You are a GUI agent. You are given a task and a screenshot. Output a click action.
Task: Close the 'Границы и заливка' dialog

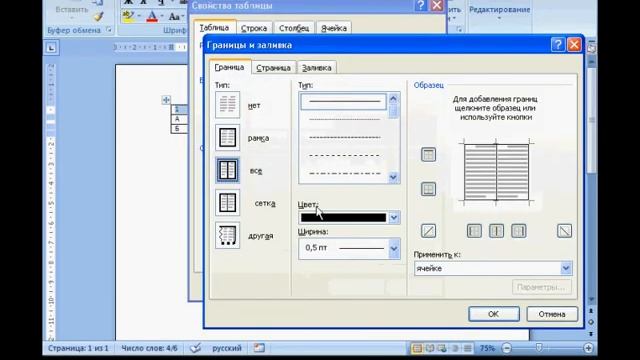(574, 44)
